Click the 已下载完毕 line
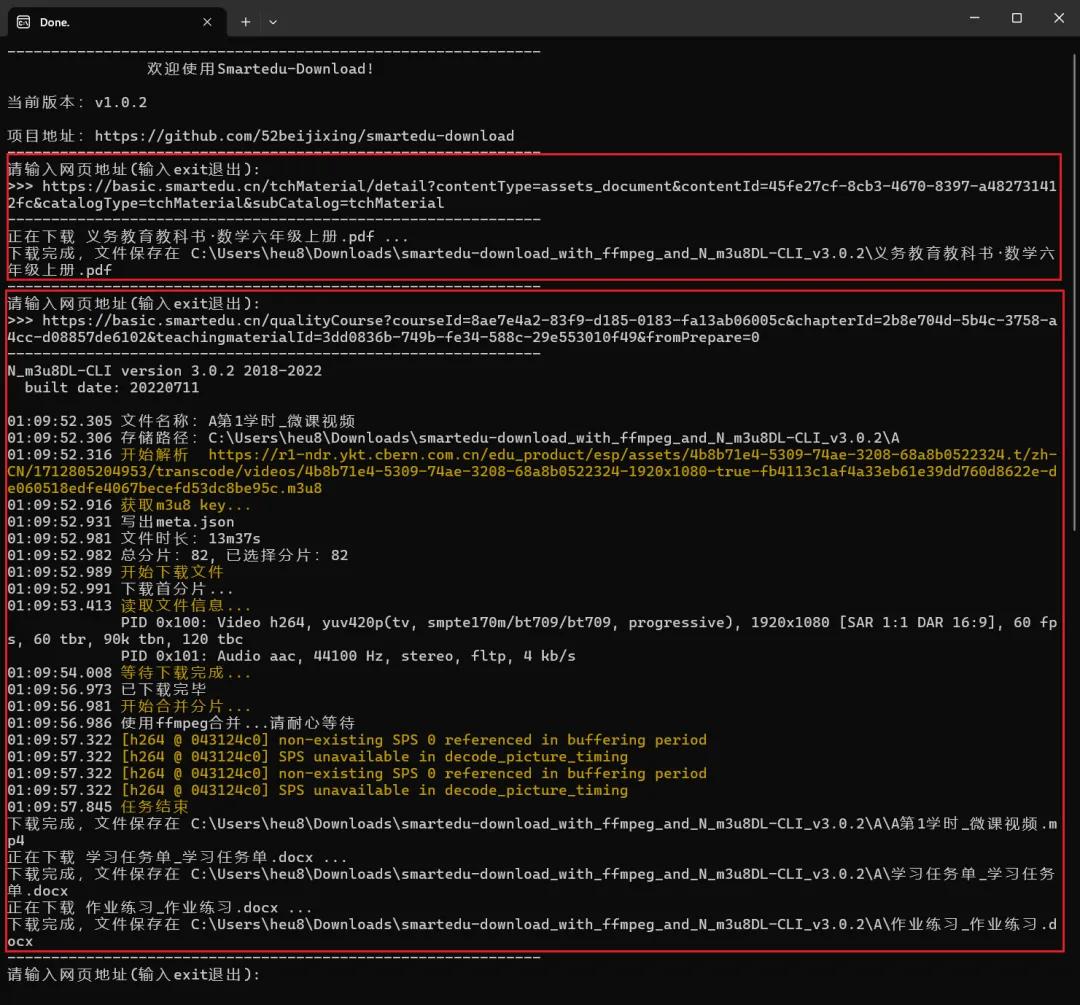 (x=107, y=690)
